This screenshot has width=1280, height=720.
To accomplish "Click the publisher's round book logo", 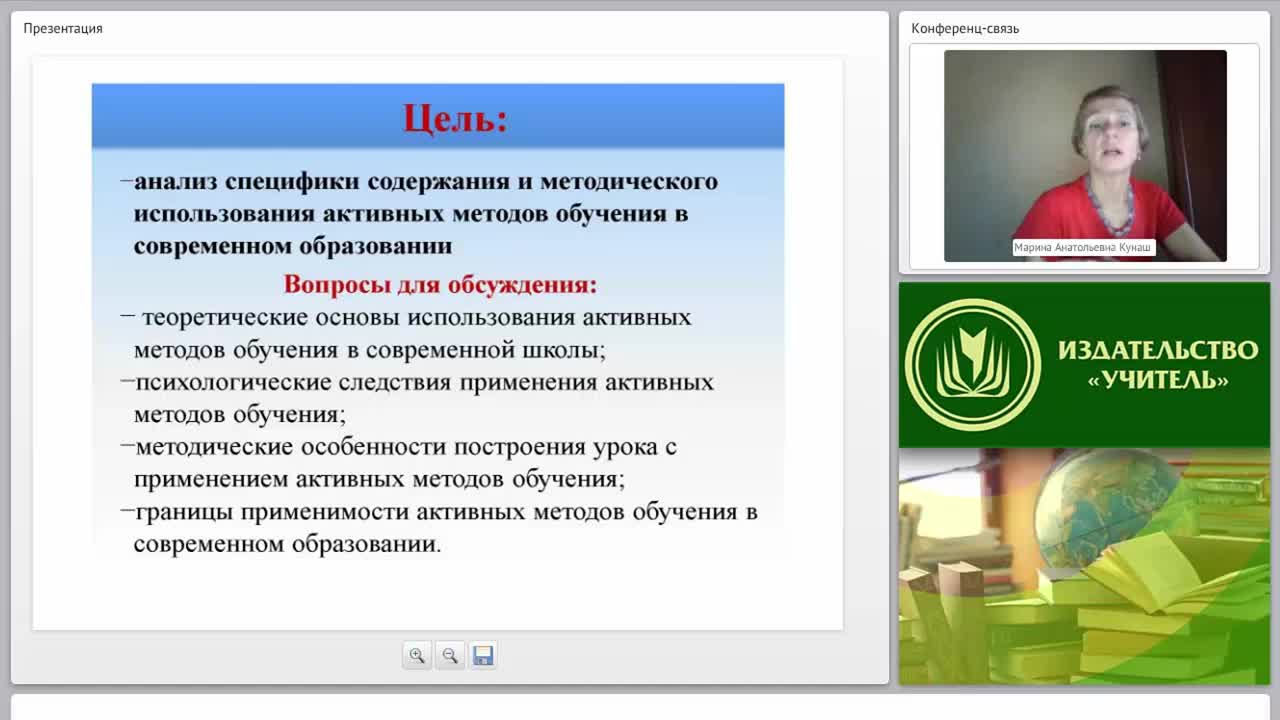I will point(972,365).
